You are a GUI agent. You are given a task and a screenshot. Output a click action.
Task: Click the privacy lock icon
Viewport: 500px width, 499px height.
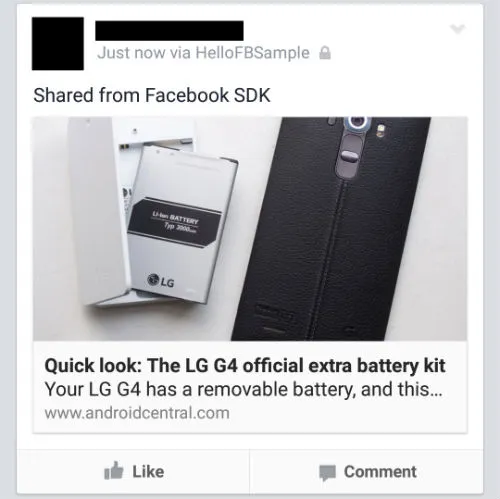pos(325,53)
